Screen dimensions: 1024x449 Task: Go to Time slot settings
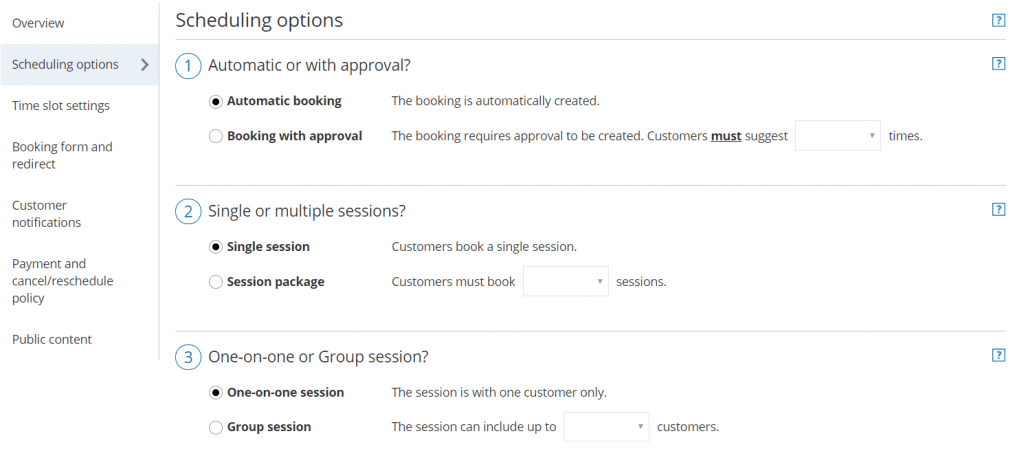pyautogui.click(x=61, y=105)
